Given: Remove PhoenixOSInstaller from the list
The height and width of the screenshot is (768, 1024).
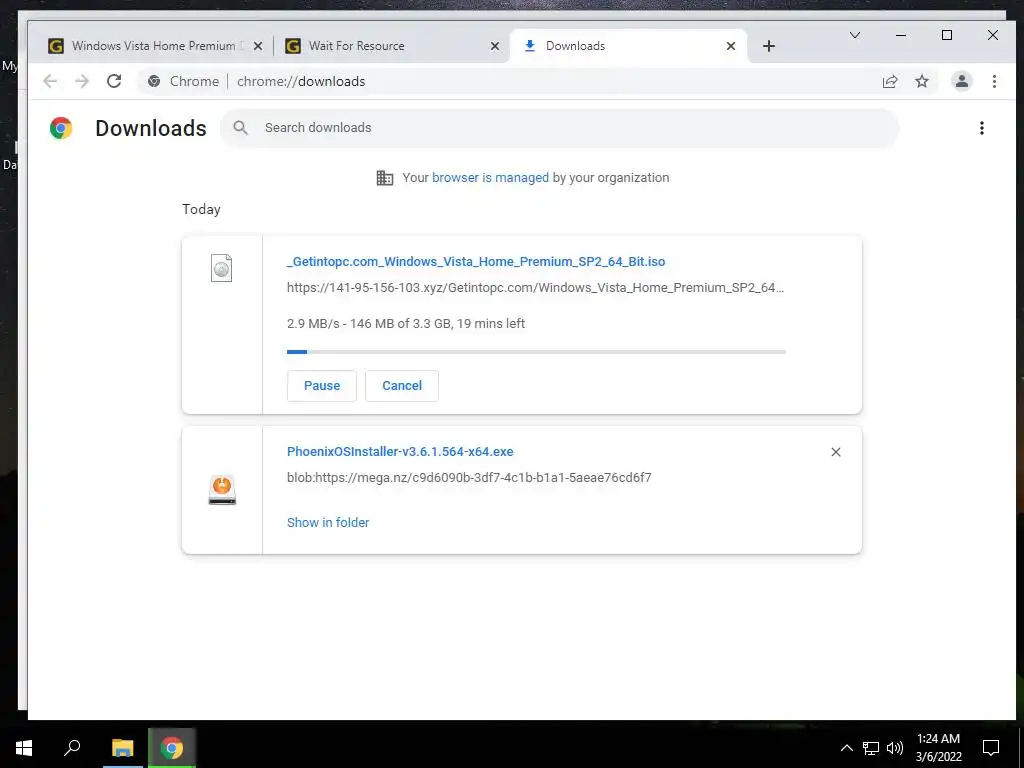Looking at the screenshot, I should tap(835, 452).
